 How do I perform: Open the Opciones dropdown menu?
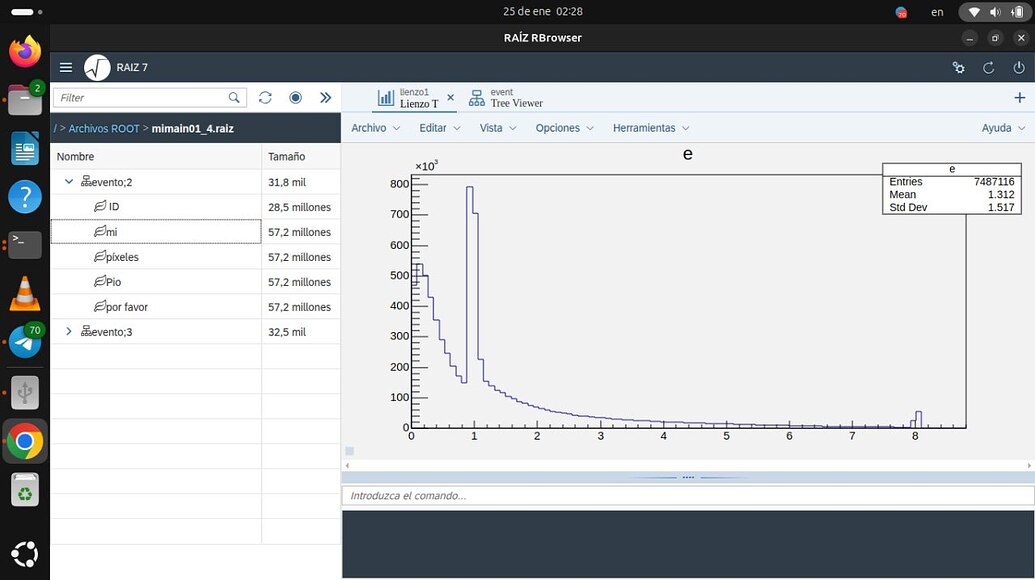564,128
